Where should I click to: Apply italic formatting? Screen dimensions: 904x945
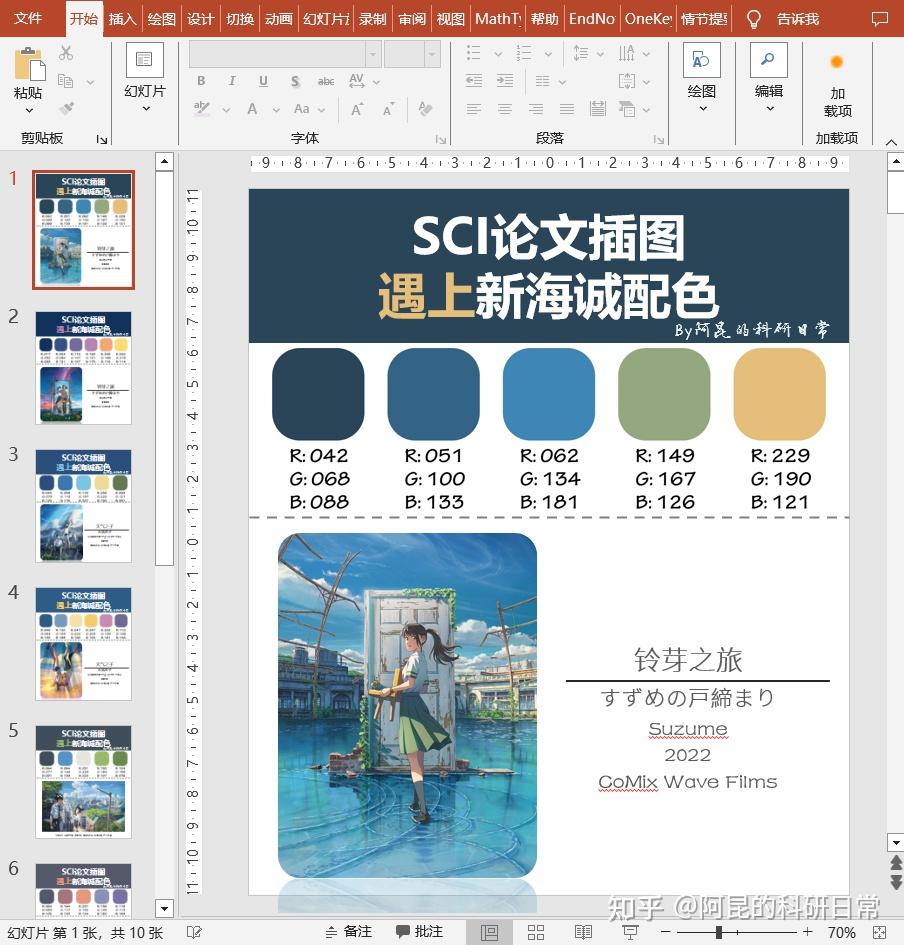(232, 80)
